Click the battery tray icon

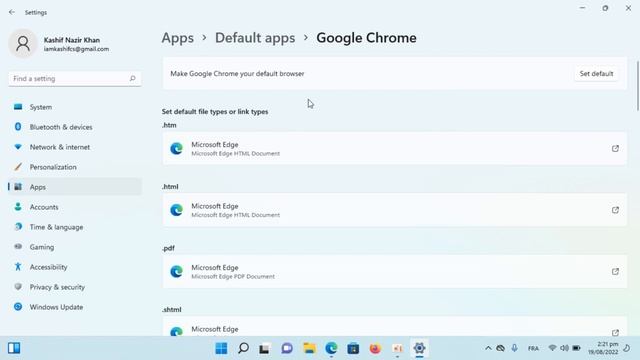(x=576, y=348)
